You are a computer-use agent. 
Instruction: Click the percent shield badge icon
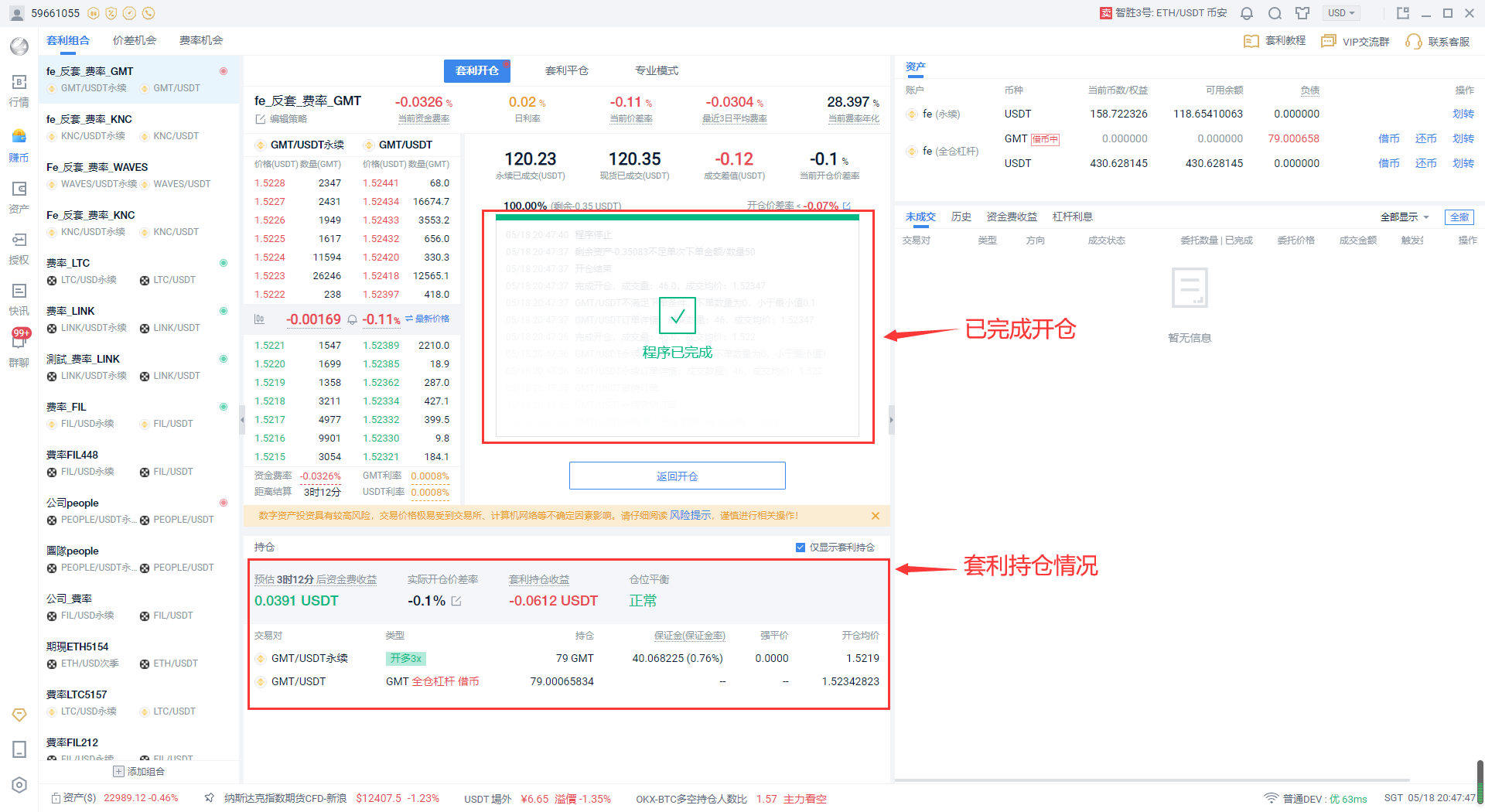pyautogui.click(x=111, y=13)
